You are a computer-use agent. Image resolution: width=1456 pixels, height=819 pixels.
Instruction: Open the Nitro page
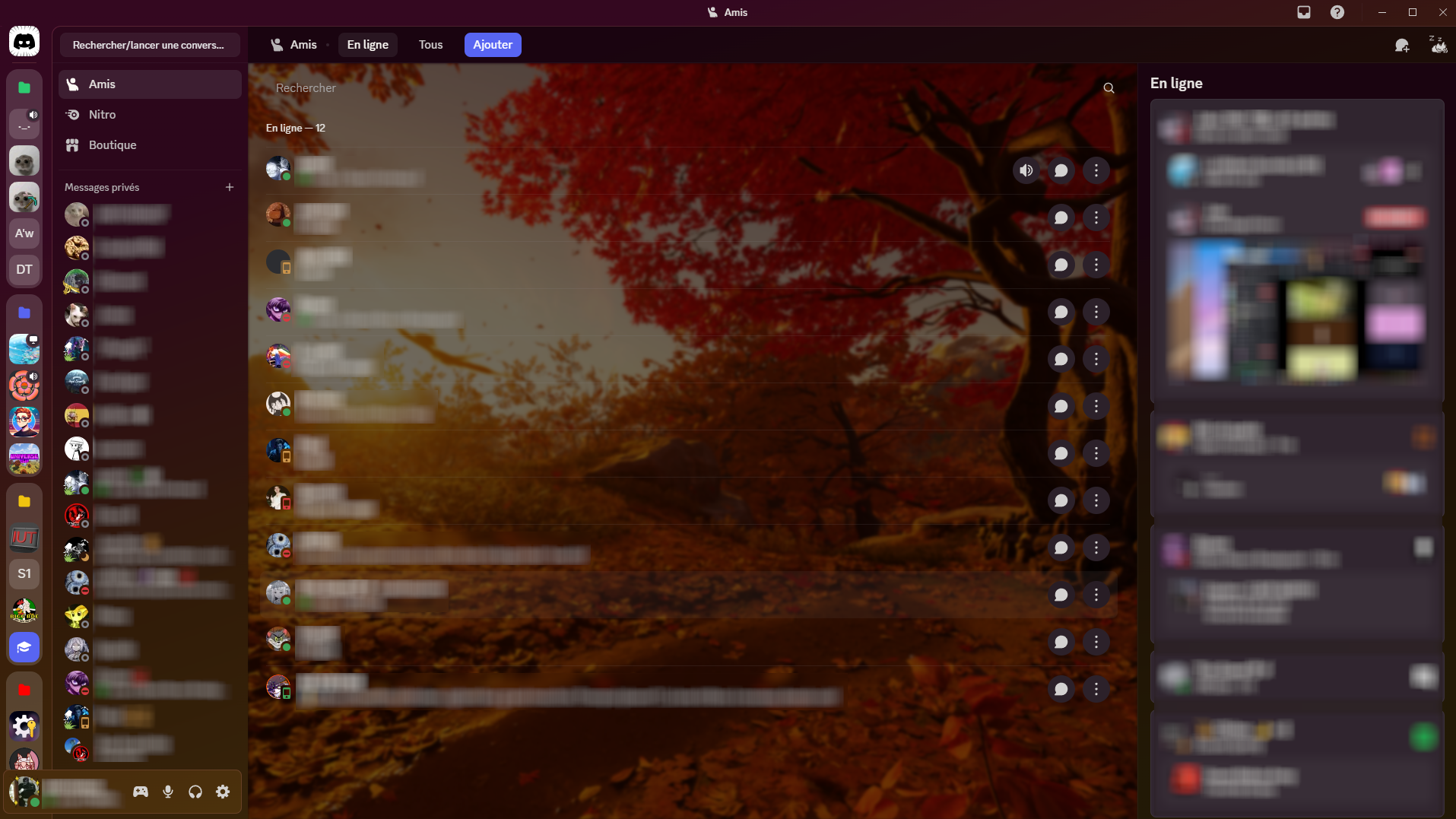(x=102, y=114)
